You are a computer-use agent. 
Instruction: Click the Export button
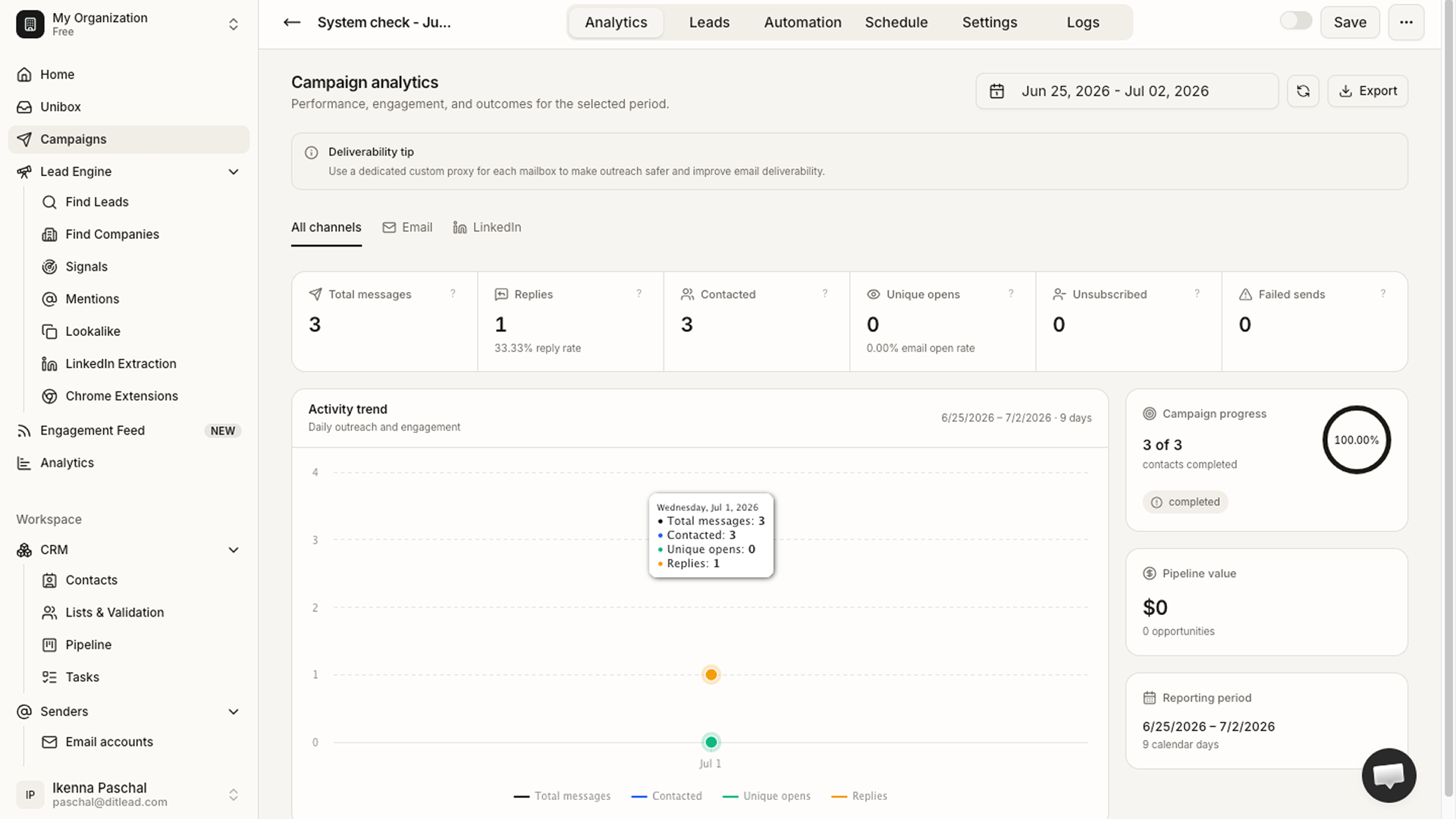pos(1367,91)
